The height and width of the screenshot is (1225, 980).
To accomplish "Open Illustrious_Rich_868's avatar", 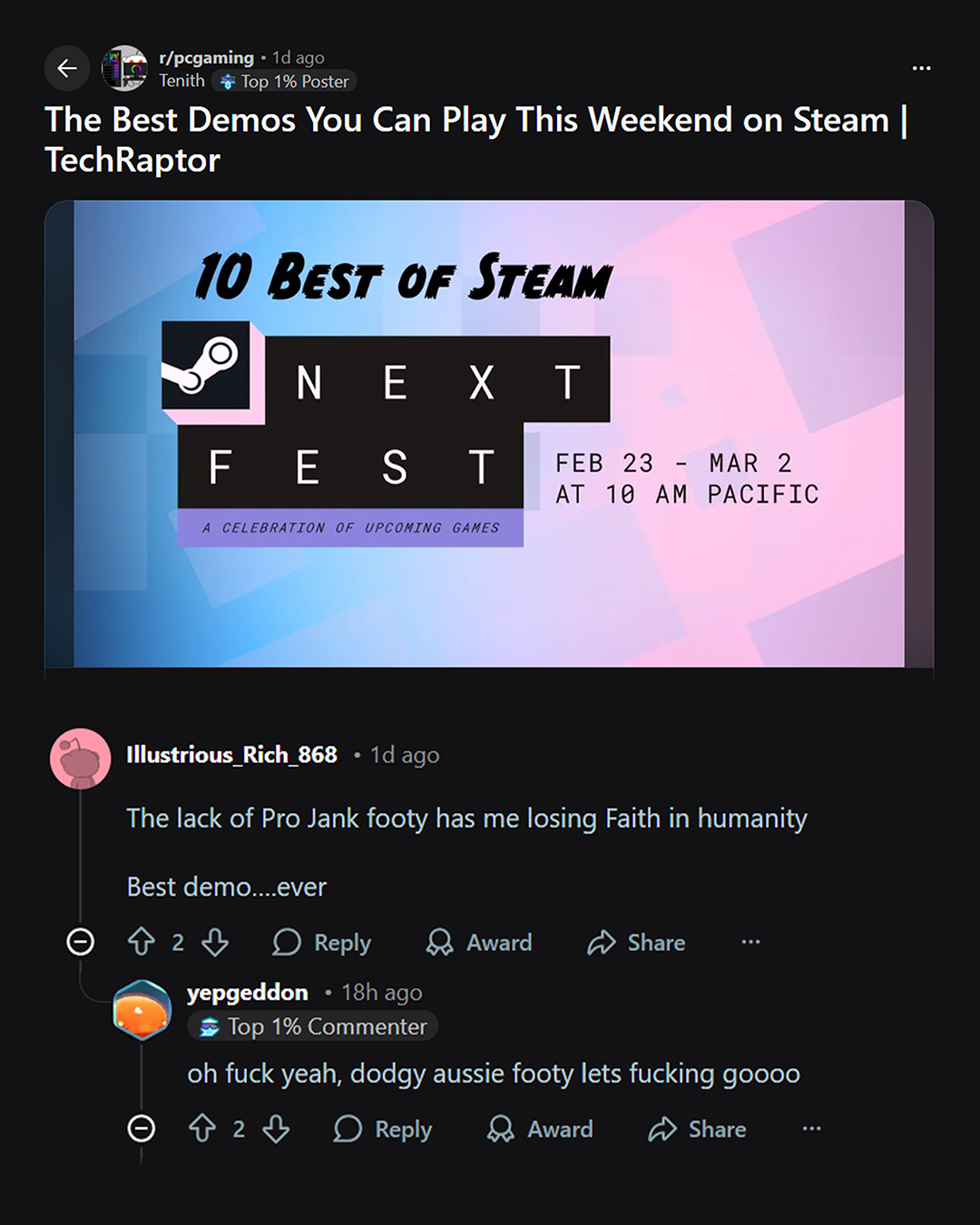I will (x=81, y=759).
